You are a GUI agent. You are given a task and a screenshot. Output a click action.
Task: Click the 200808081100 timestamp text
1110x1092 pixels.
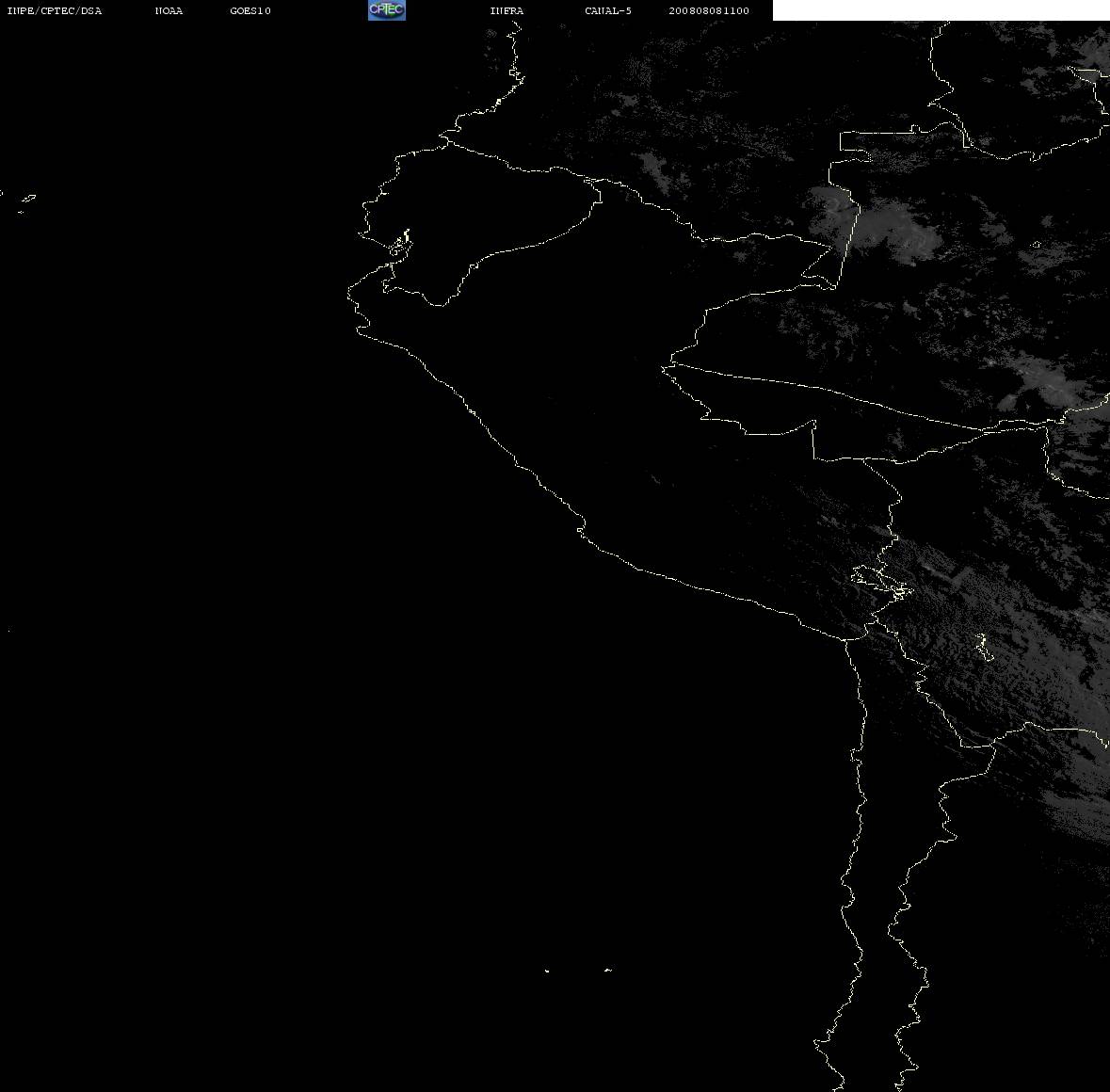point(709,10)
